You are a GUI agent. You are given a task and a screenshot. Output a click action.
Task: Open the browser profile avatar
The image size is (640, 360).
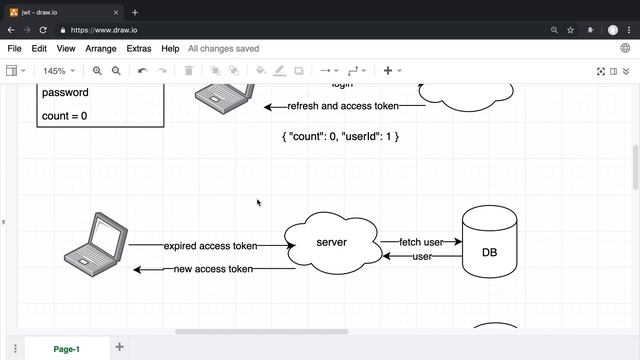tap(613, 30)
